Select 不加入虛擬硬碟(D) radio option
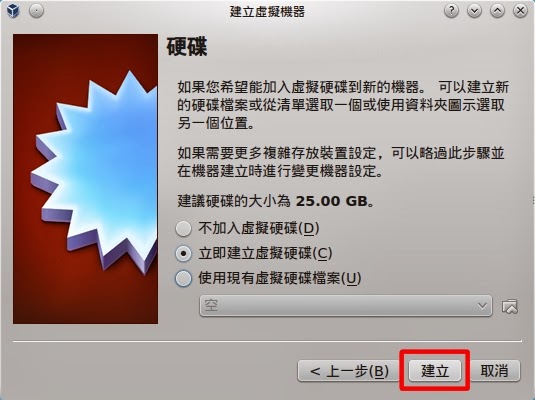This screenshot has width=535, height=400. [x=184, y=228]
